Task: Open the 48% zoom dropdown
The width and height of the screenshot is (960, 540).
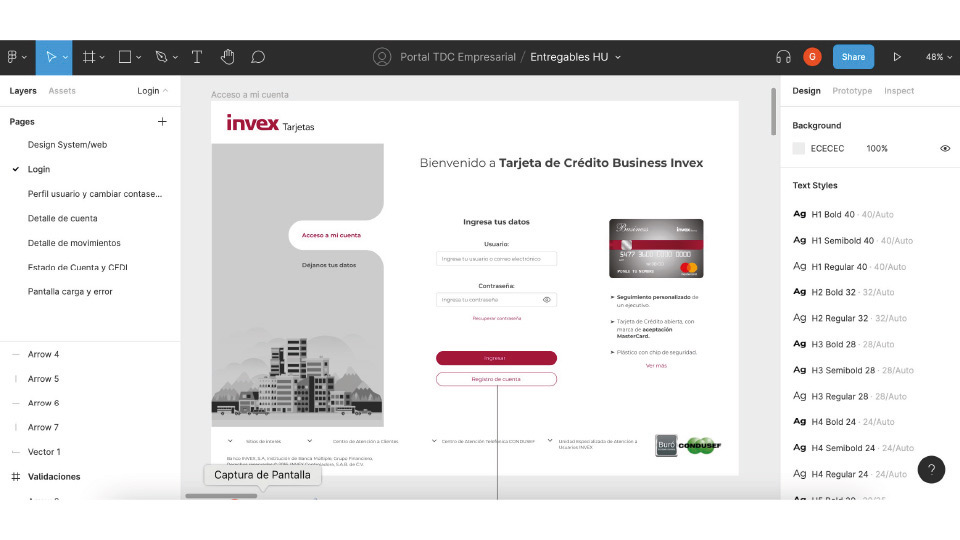Action: tap(939, 57)
